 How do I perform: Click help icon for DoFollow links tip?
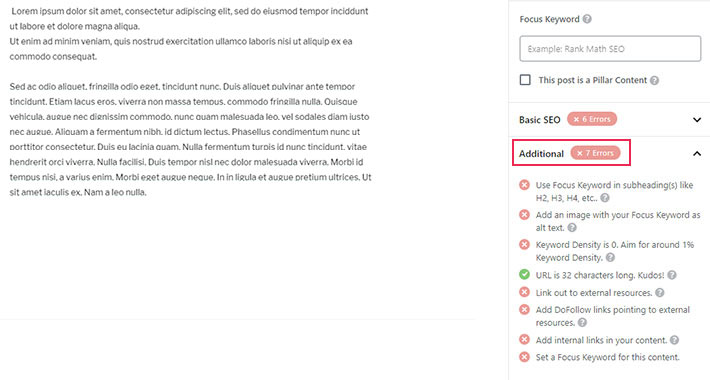(x=582, y=322)
